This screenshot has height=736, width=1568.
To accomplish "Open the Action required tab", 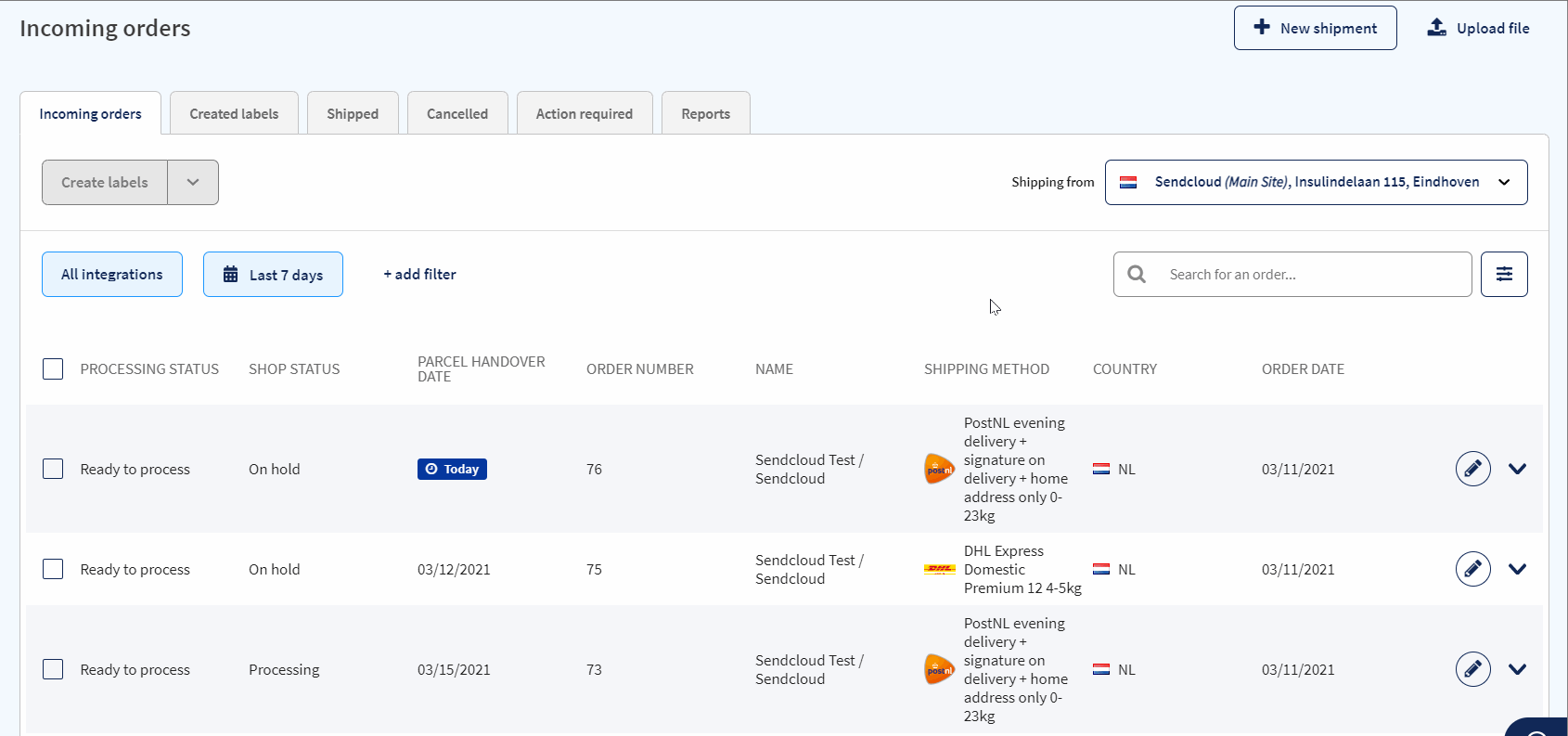I will coord(585,113).
